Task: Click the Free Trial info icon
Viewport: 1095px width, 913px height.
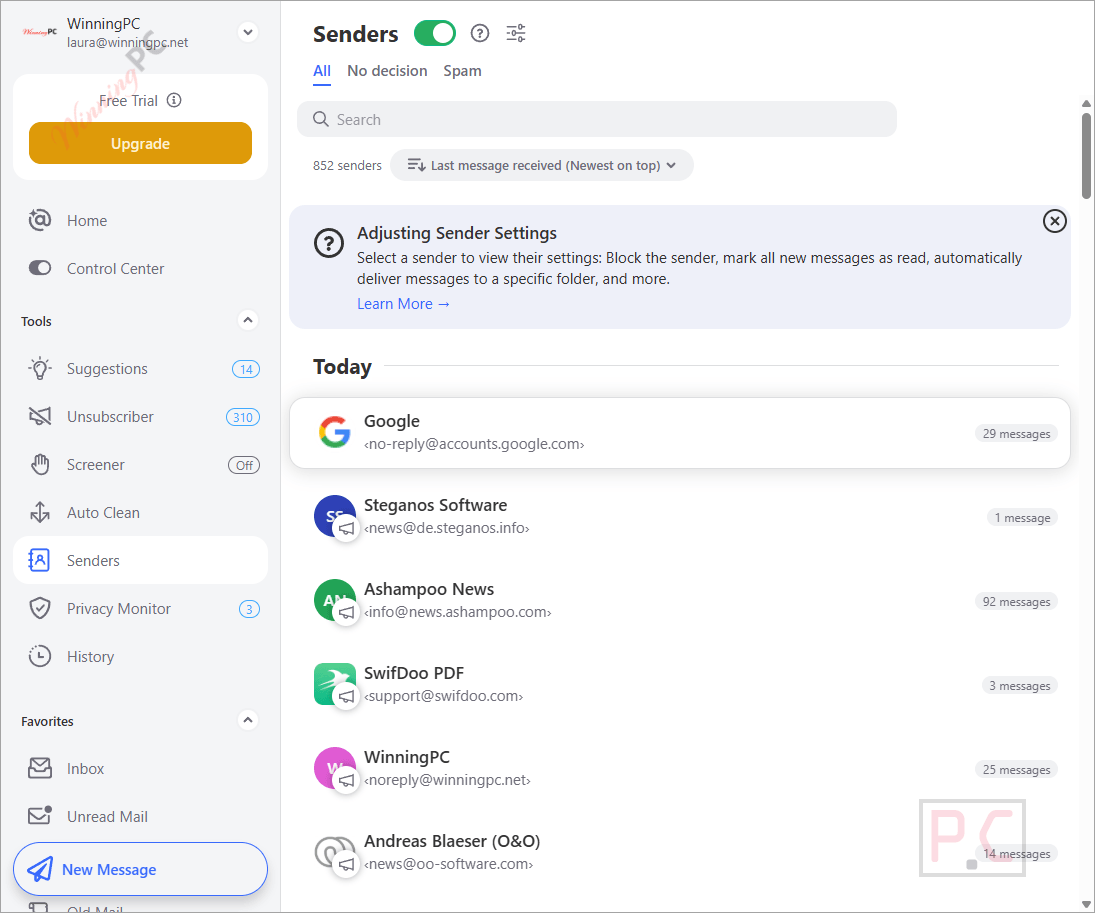Action: tap(174, 100)
